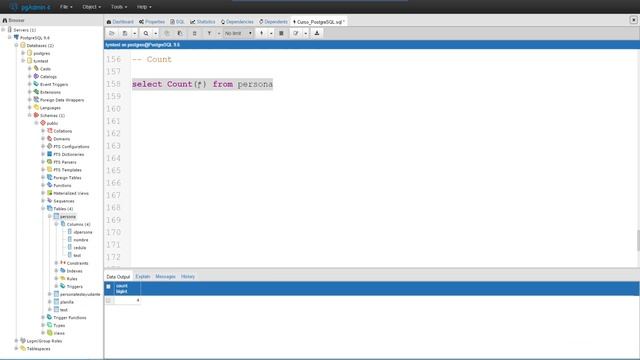Viewport: 640px width, 360px height.
Task: Switch to the SQL tab
Action: coord(178,22)
